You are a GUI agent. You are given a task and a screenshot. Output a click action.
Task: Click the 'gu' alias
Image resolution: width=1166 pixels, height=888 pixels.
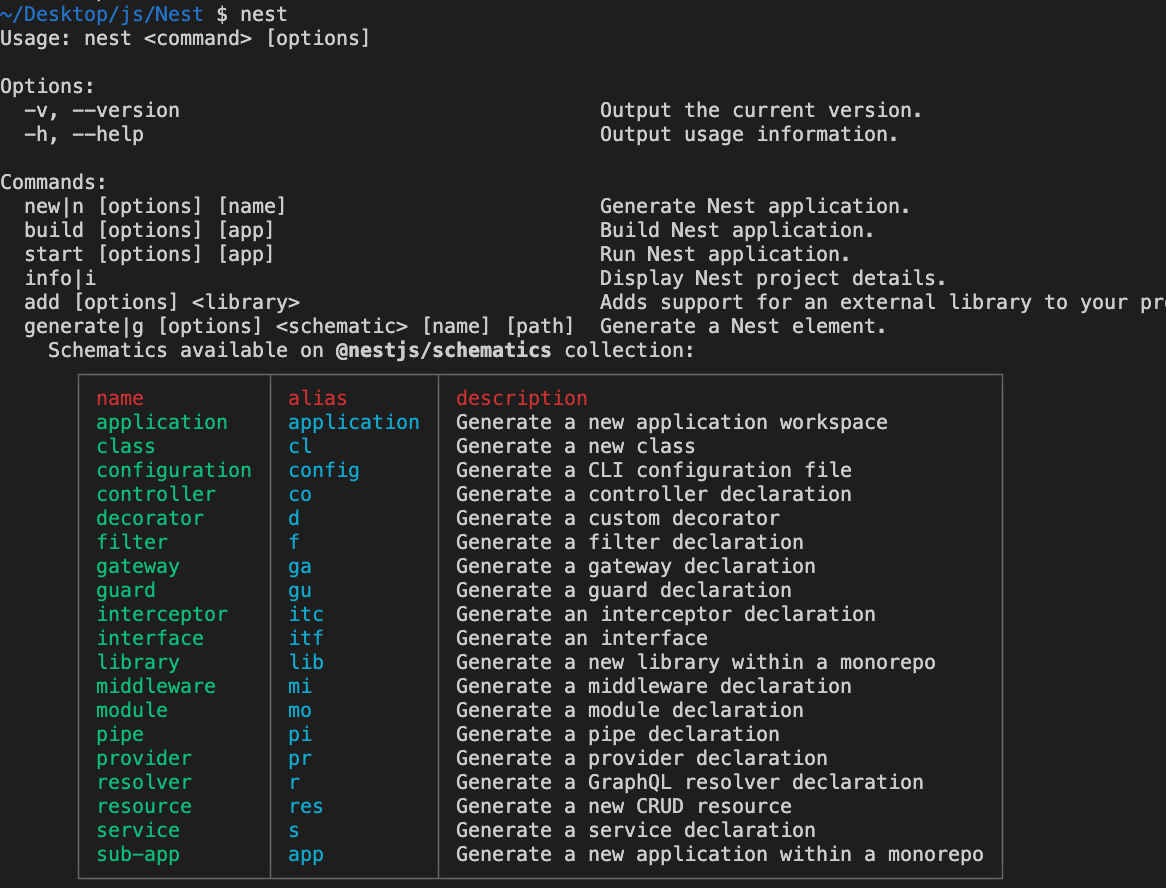pyautogui.click(x=300, y=591)
